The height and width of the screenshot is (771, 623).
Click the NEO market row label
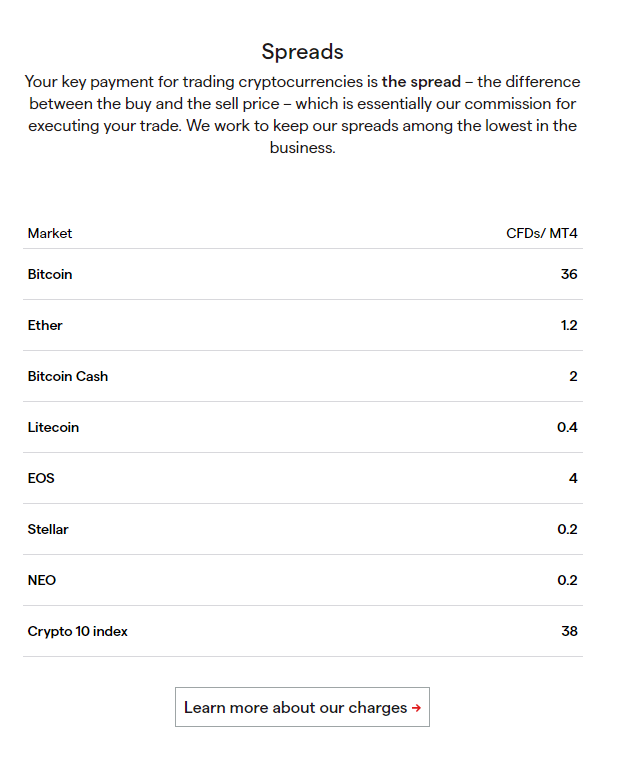pos(42,580)
